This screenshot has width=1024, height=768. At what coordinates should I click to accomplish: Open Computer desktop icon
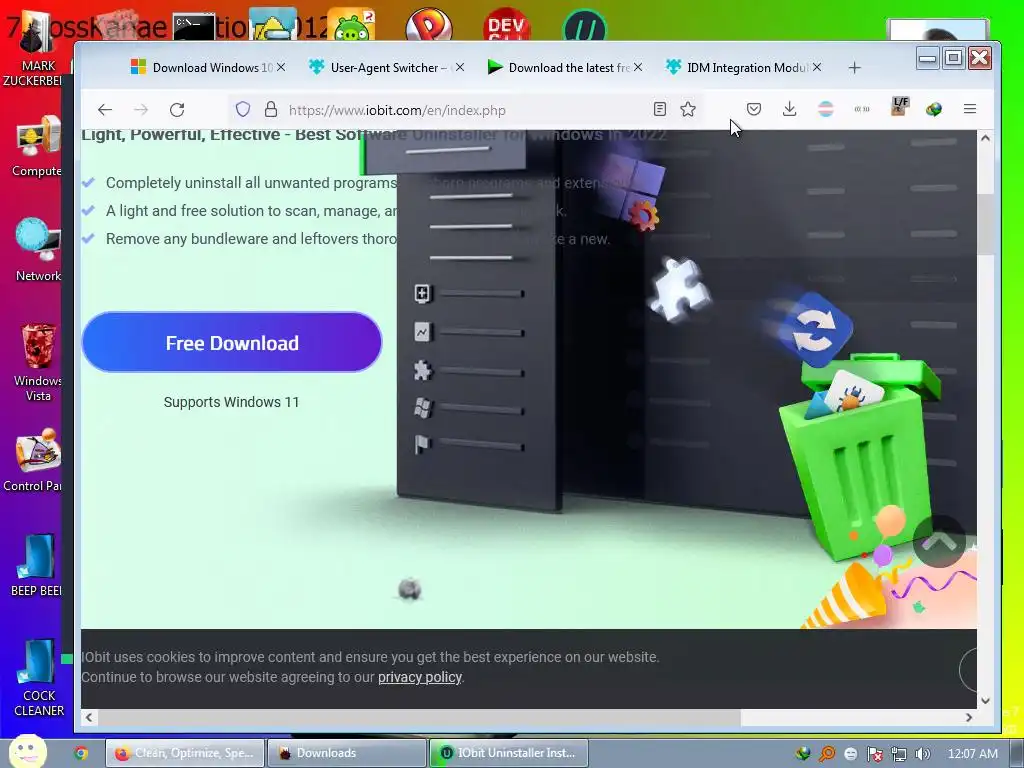click(x=37, y=146)
